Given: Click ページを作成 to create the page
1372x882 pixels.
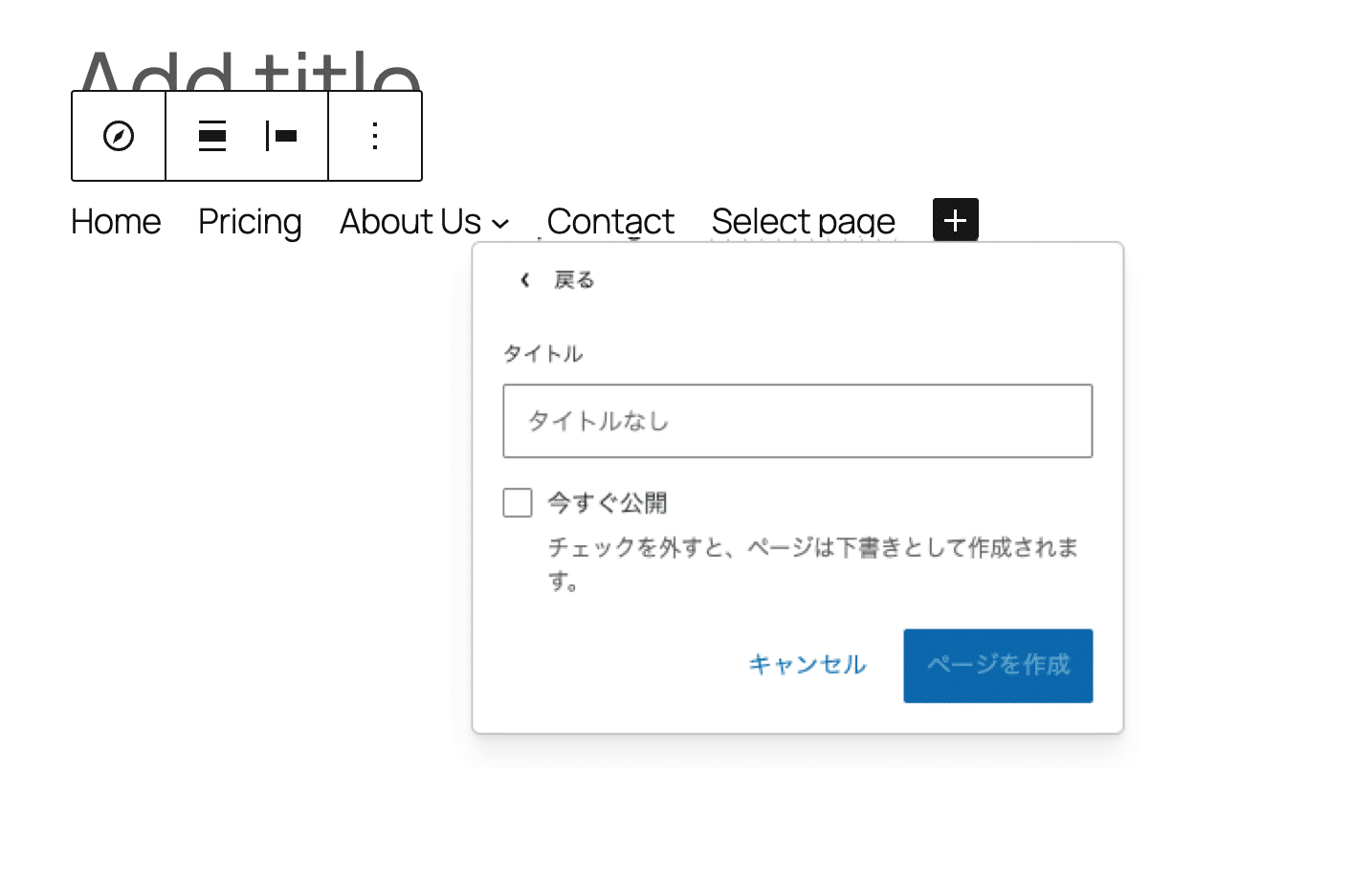Looking at the screenshot, I should [x=997, y=665].
